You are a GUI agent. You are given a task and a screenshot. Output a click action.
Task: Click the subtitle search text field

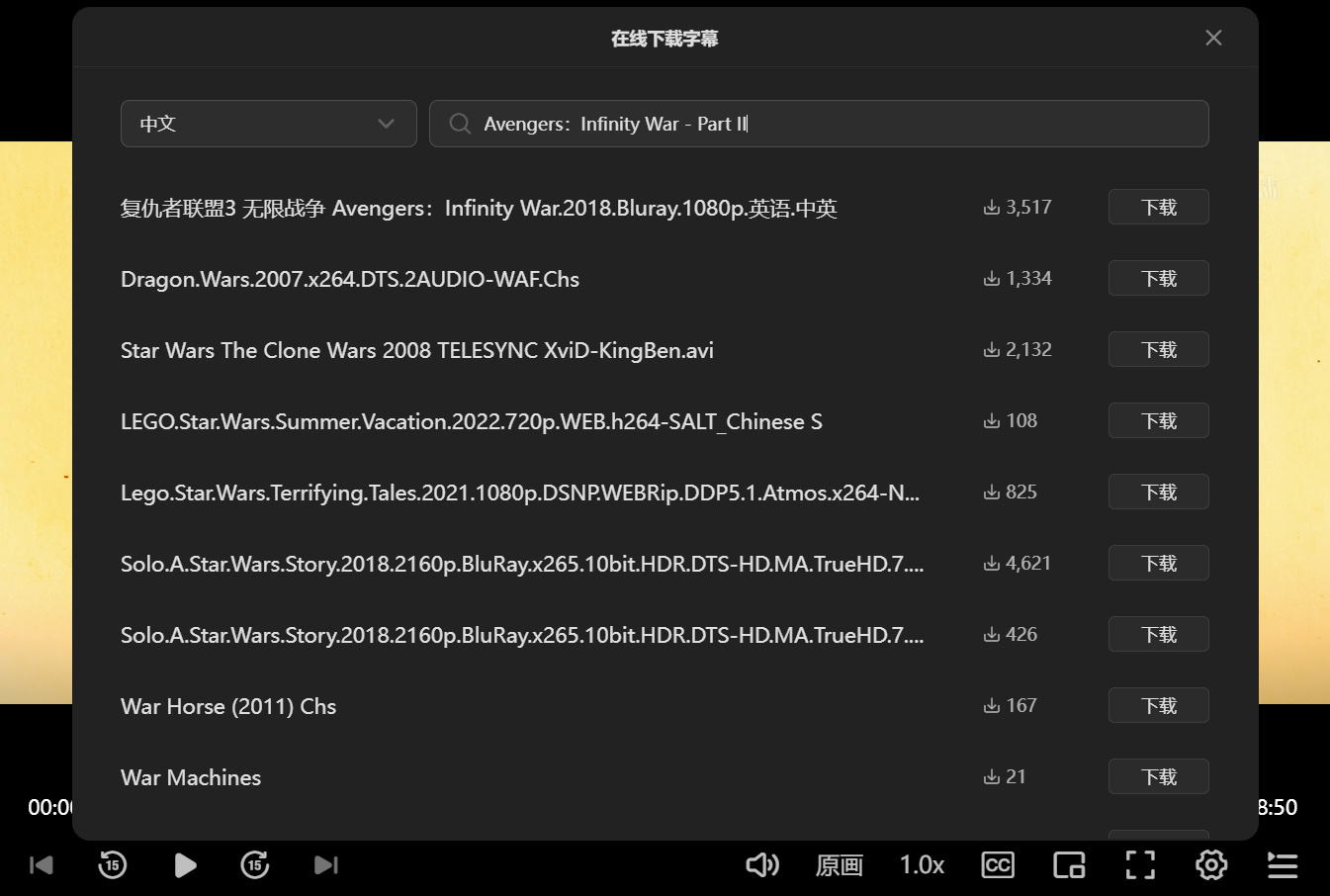click(819, 124)
